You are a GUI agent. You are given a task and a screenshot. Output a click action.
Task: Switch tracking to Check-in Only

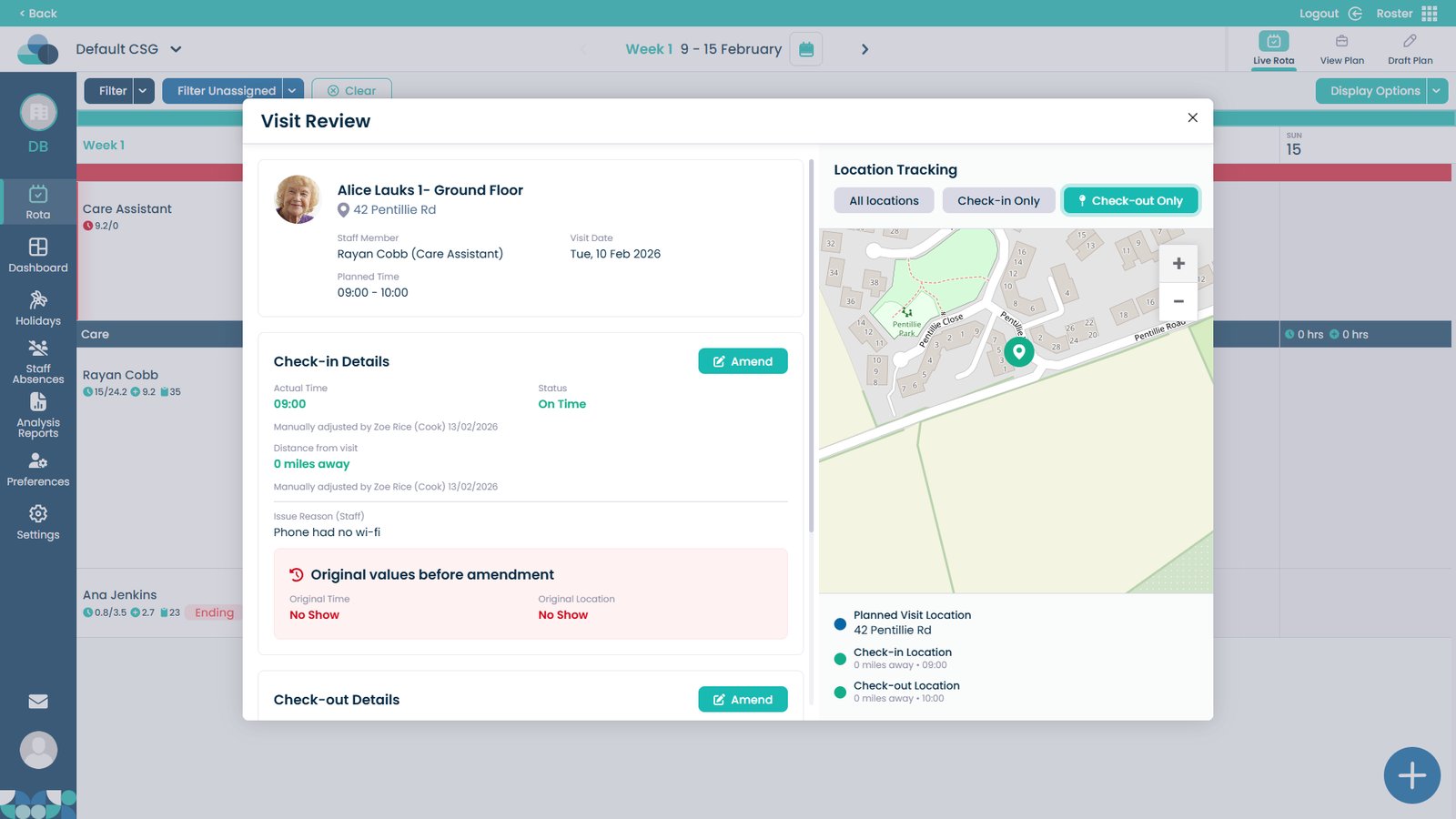(998, 201)
